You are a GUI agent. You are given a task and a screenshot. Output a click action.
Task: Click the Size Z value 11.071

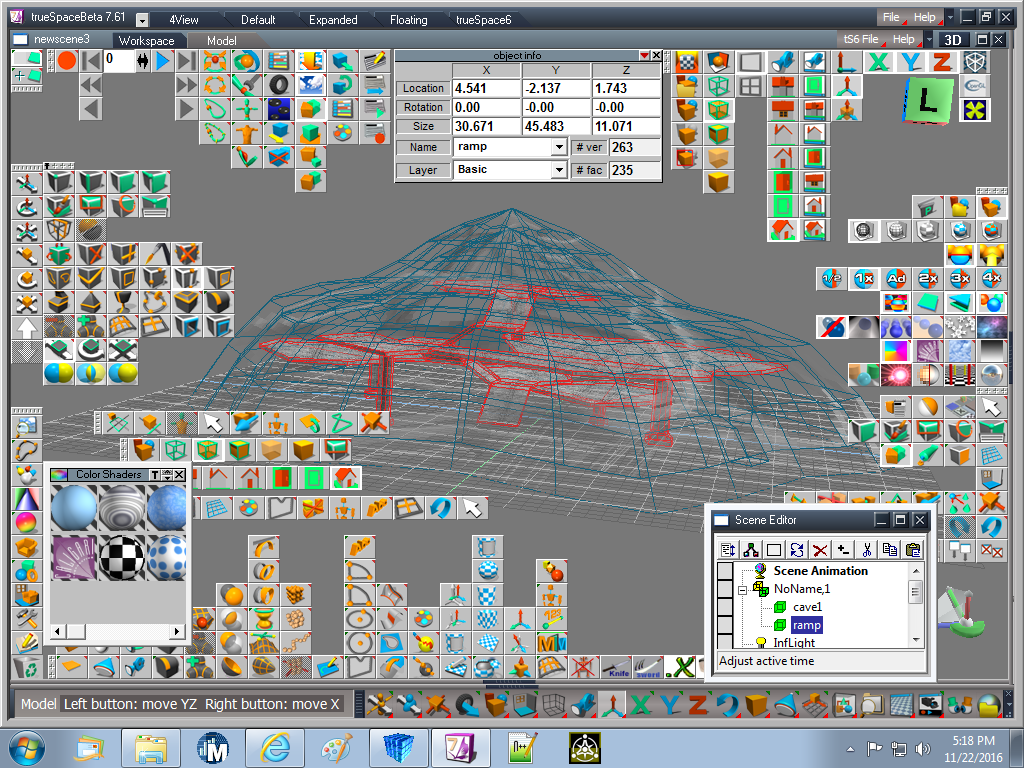(x=626, y=126)
